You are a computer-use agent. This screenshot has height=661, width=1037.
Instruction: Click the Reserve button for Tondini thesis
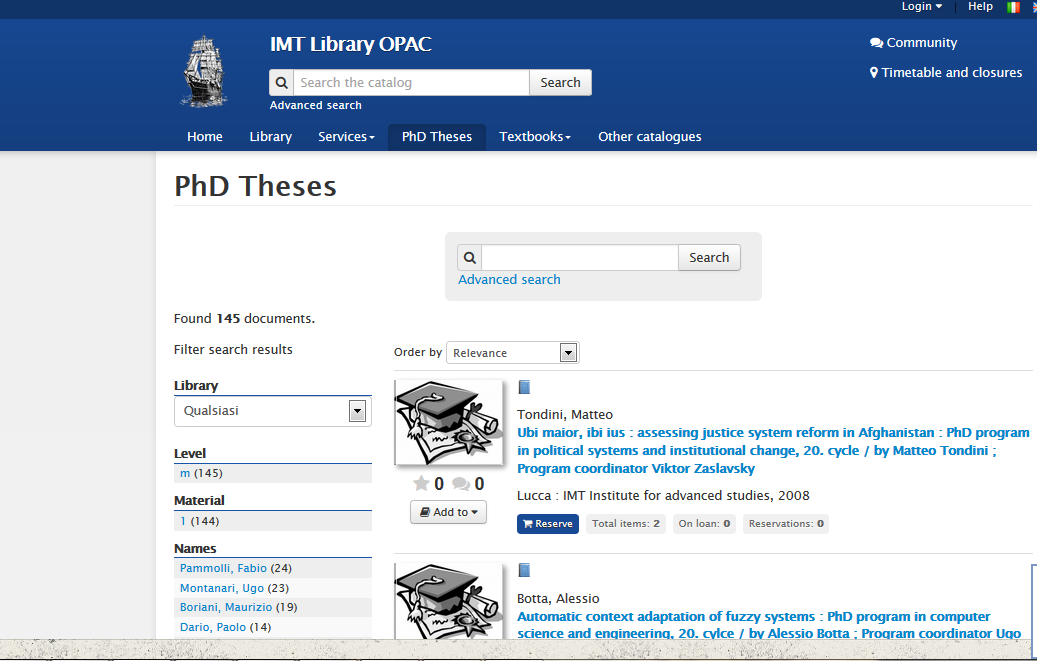pyautogui.click(x=548, y=524)
